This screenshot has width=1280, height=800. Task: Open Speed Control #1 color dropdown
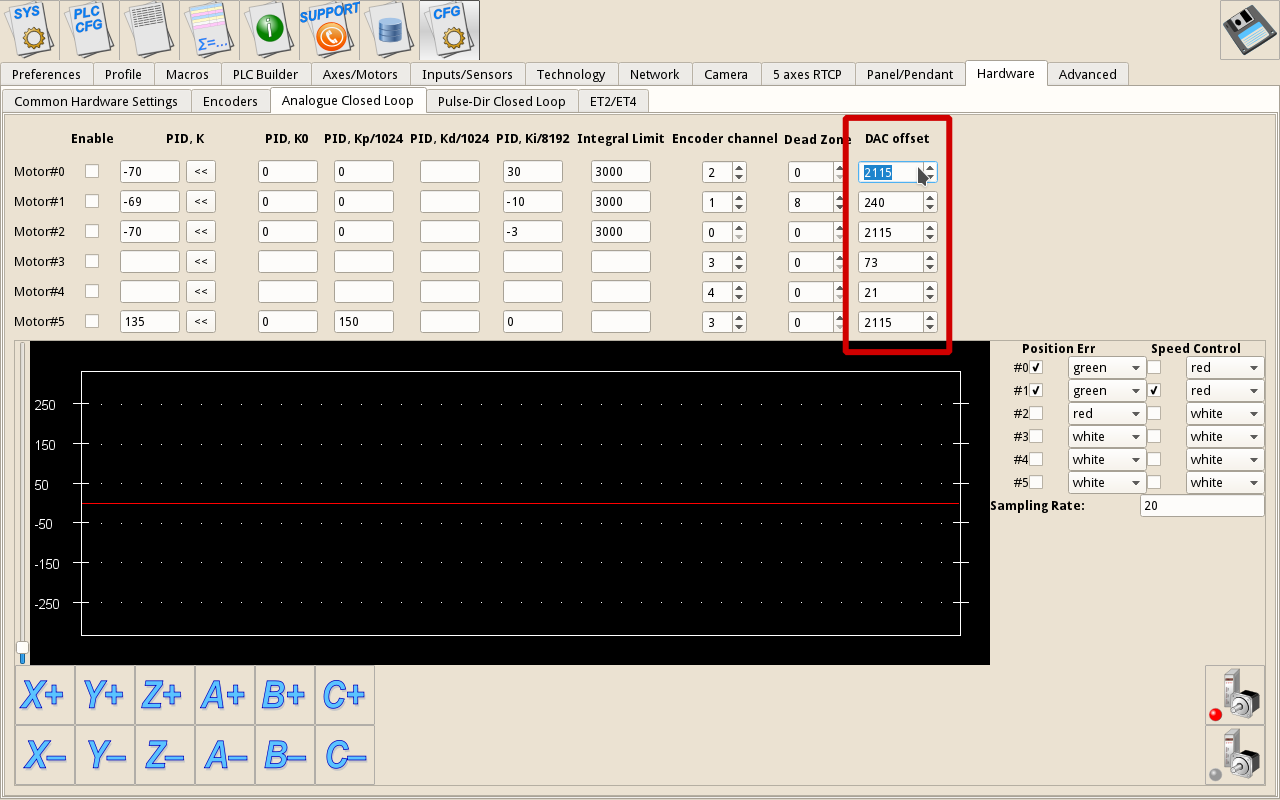tap(1224, 391)
